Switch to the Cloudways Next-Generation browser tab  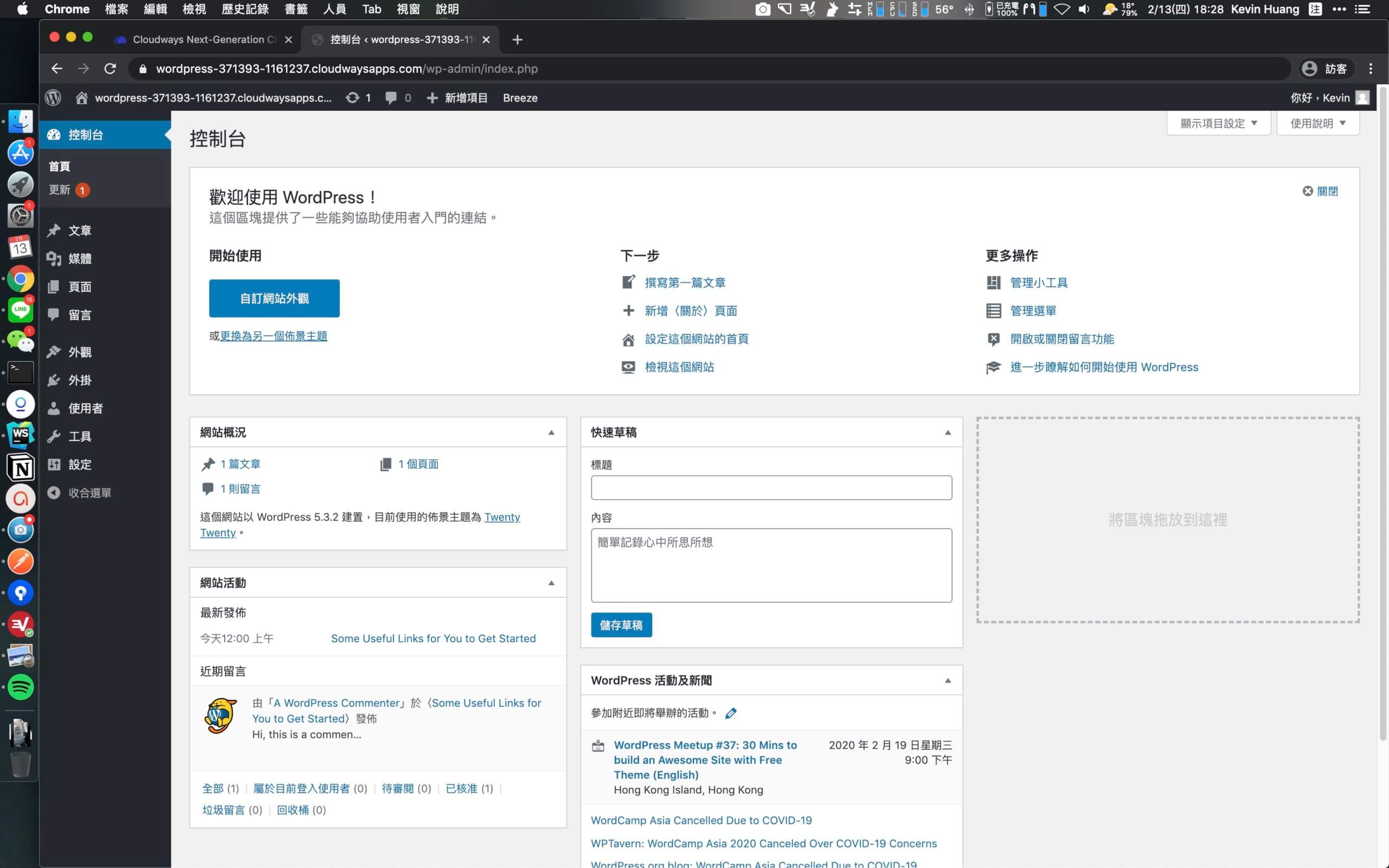tap(202, 40)
